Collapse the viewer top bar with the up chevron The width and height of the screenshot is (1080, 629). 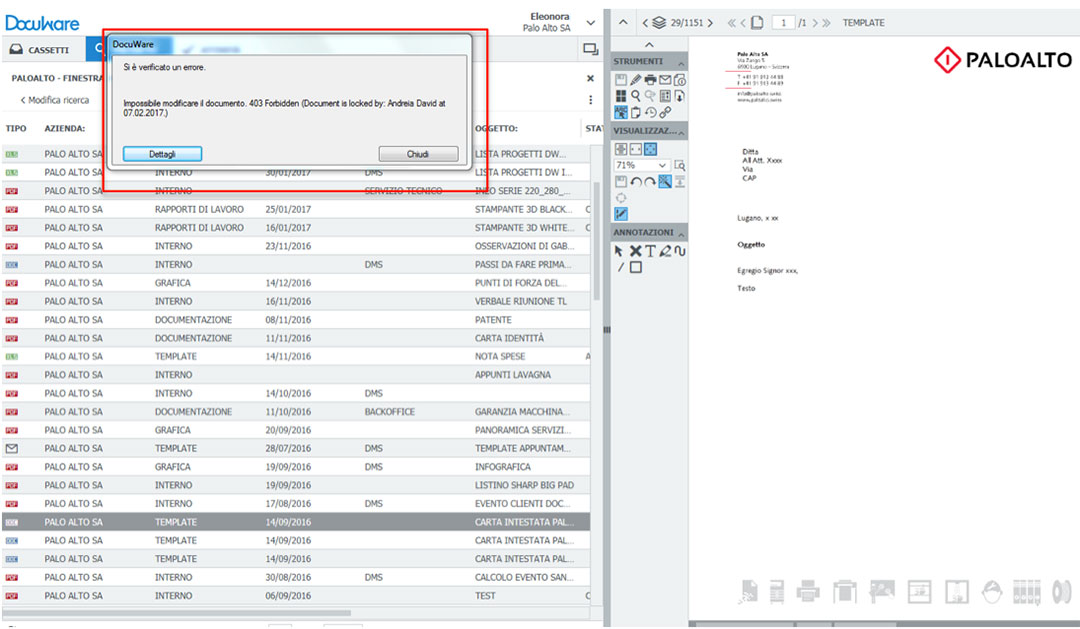click(623, 23)
